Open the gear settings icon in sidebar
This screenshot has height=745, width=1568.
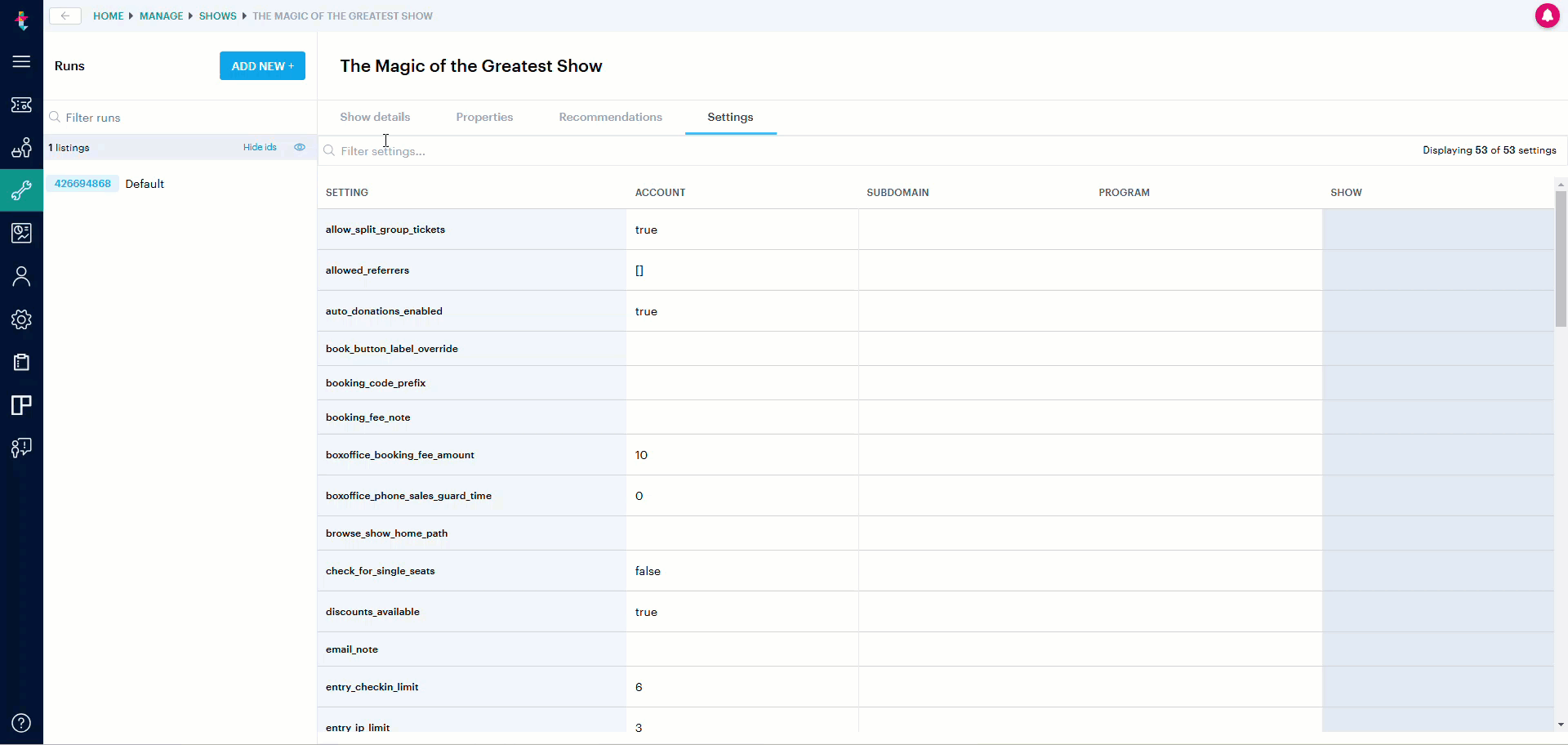[x=21, y=319]
